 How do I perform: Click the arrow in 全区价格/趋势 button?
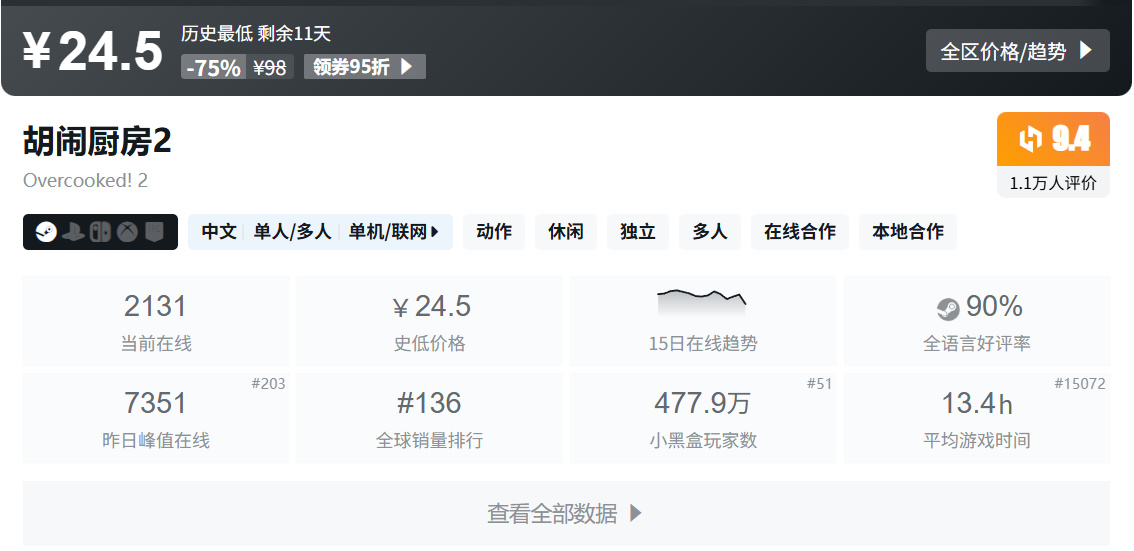tap(1085, 51)
